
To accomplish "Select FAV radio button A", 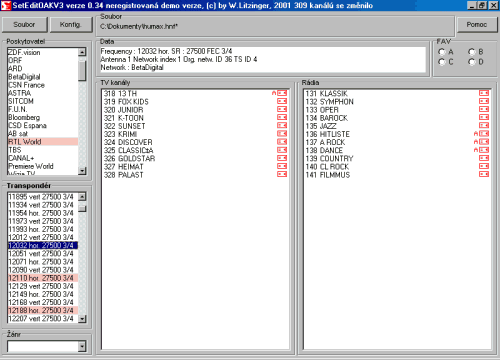I will coord(442,52).
